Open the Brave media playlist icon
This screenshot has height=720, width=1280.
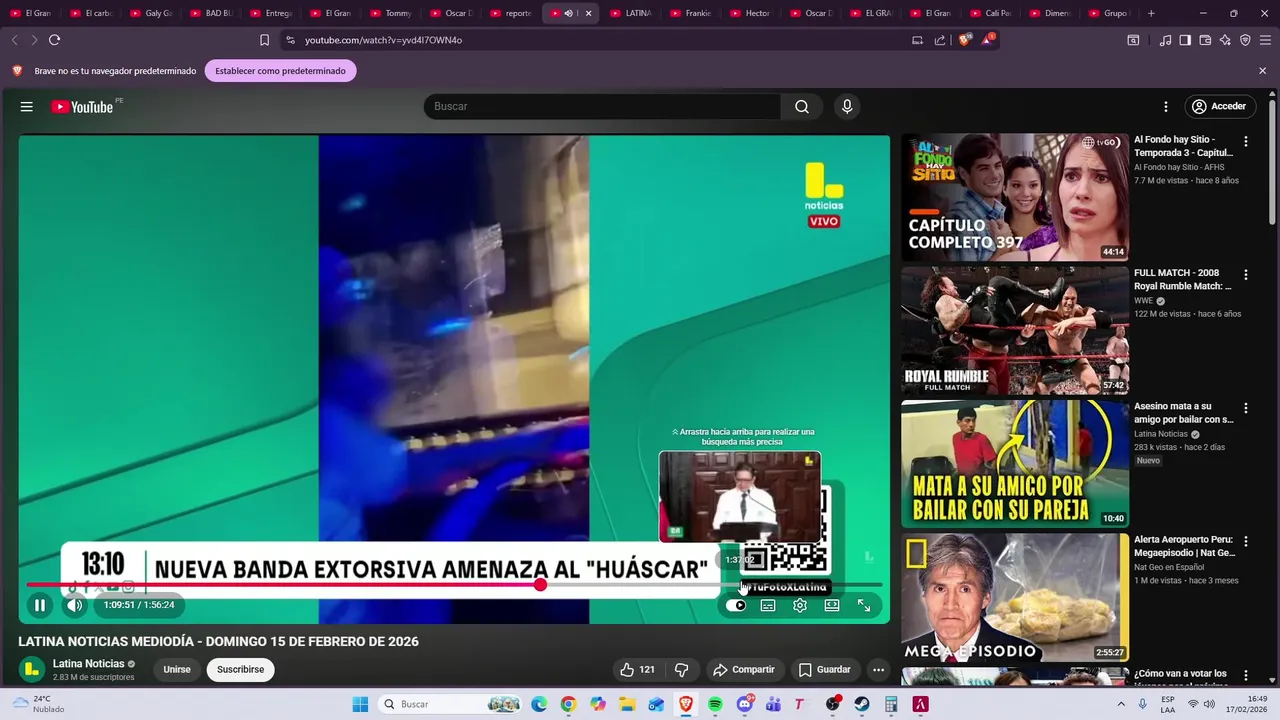[1165, 40]
